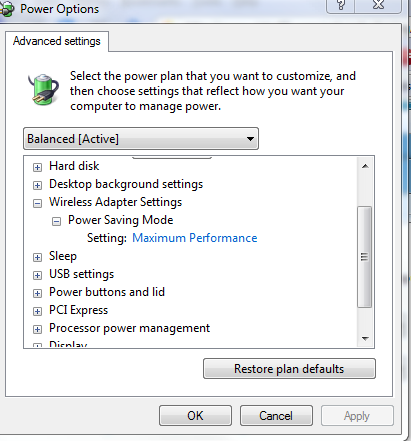Expand the USB settings node
This screenshot has height=441, width=411.
pyautogui.click(x=37, y=275)
